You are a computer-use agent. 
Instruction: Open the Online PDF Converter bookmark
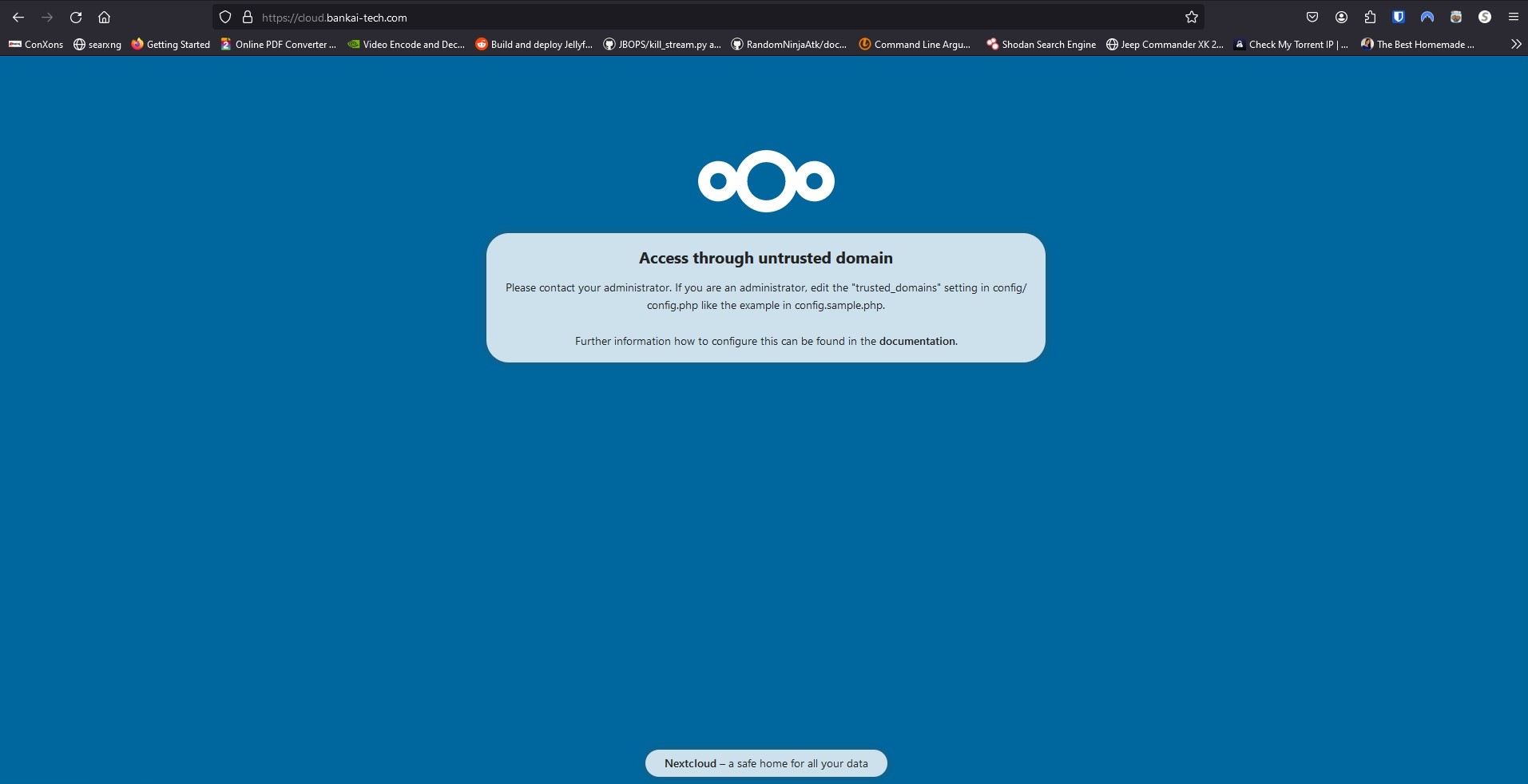point(279,45)
